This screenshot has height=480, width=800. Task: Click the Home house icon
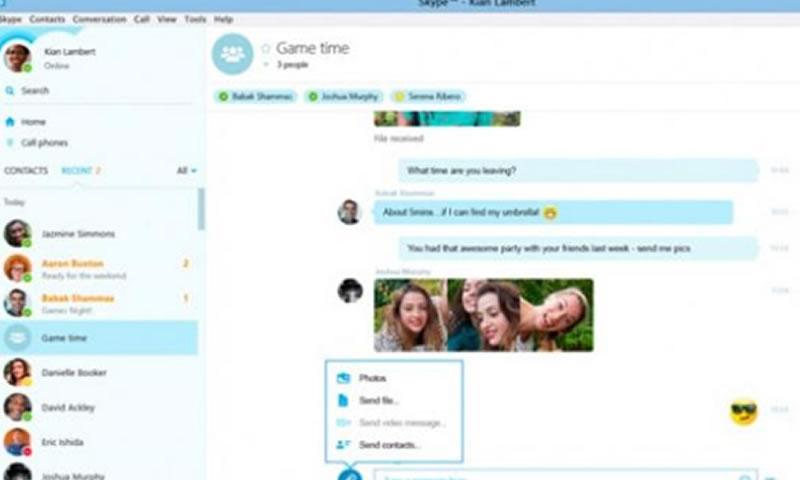[10, 122]
